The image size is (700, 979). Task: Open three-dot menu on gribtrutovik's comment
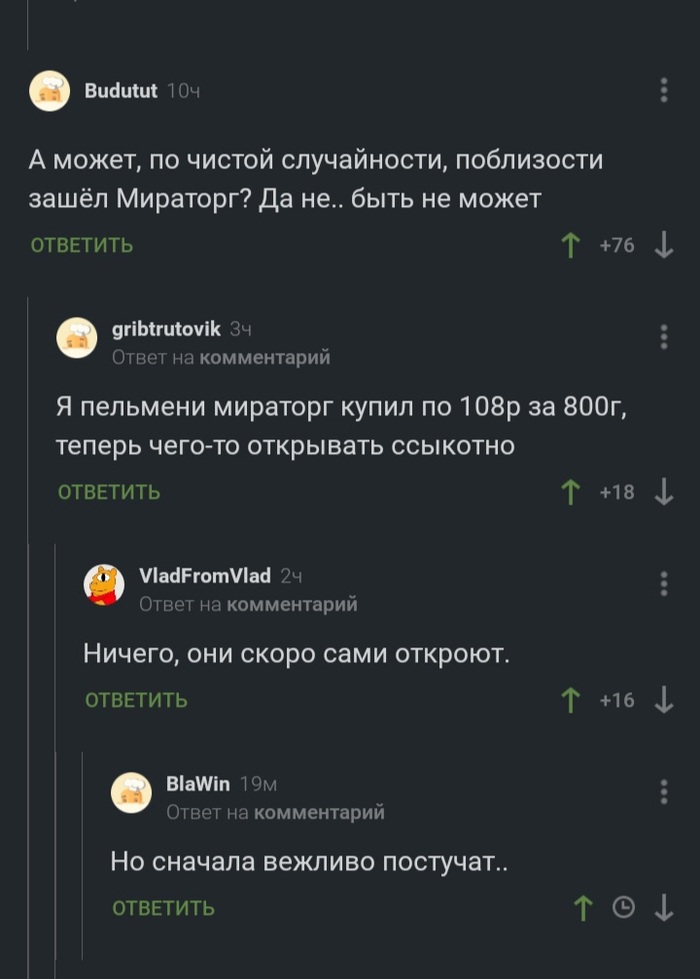coord(664,337)
